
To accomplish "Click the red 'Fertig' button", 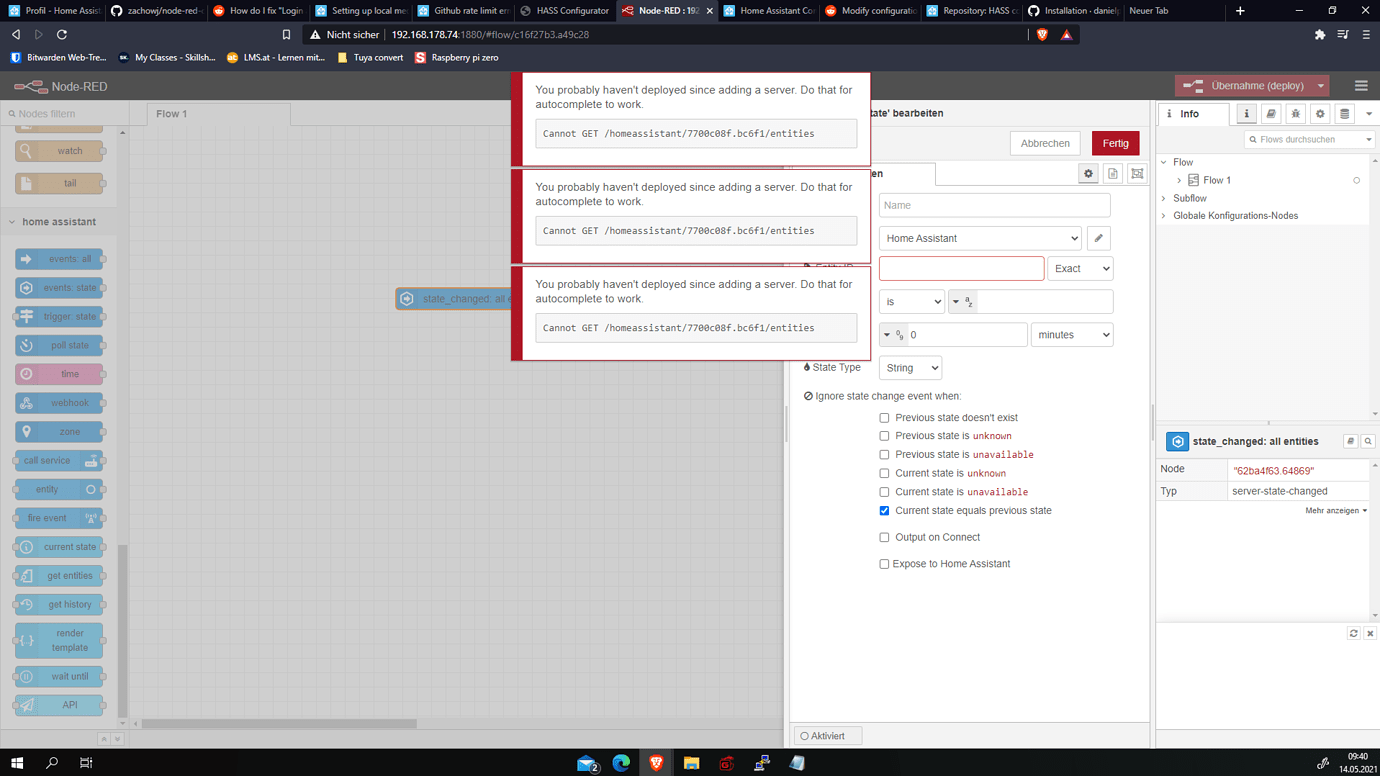I will (x=1115, y=143).
